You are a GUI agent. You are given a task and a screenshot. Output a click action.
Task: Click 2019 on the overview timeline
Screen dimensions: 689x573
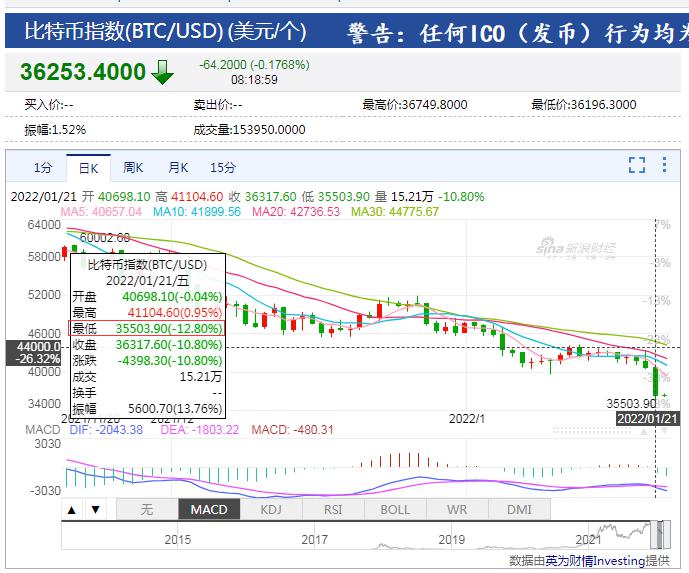[452, 540]
